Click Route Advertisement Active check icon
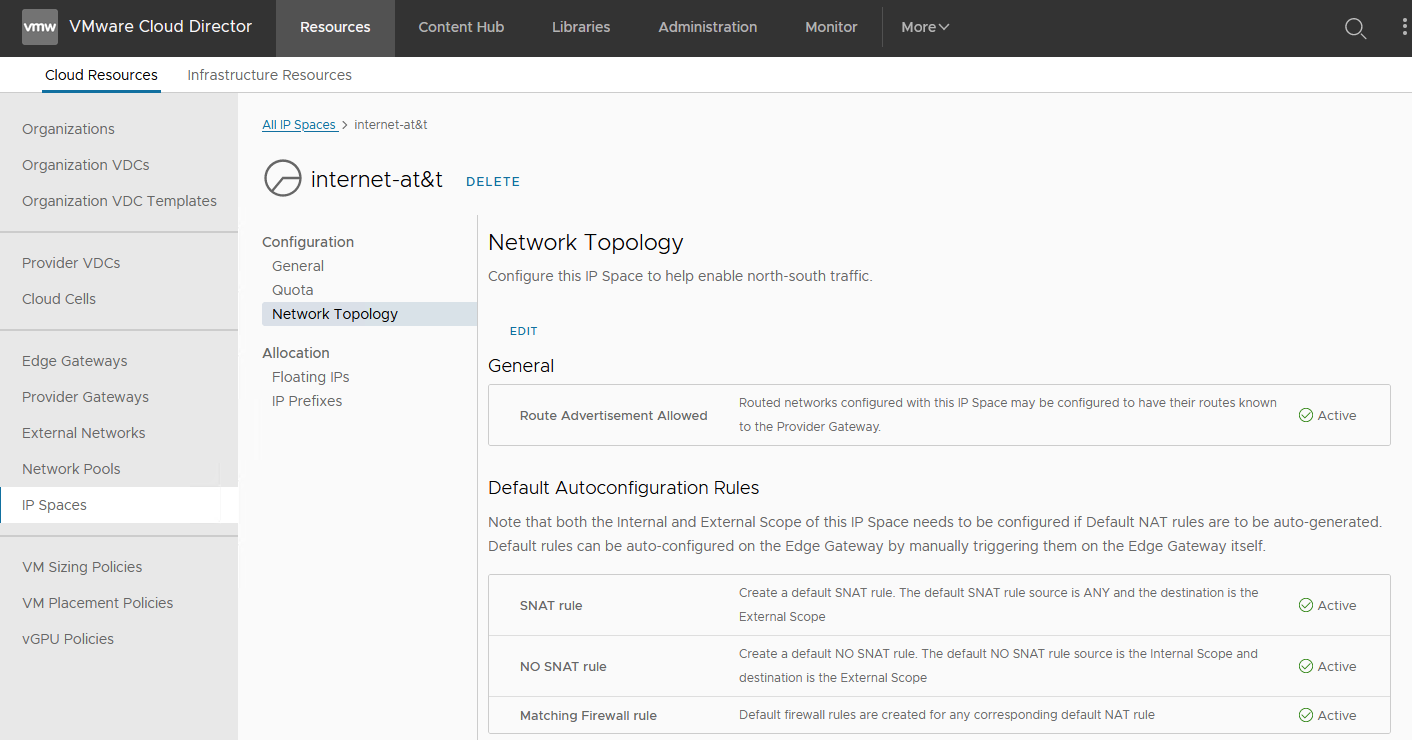Screen dimensions: 1412x740 pos(1305,415)
